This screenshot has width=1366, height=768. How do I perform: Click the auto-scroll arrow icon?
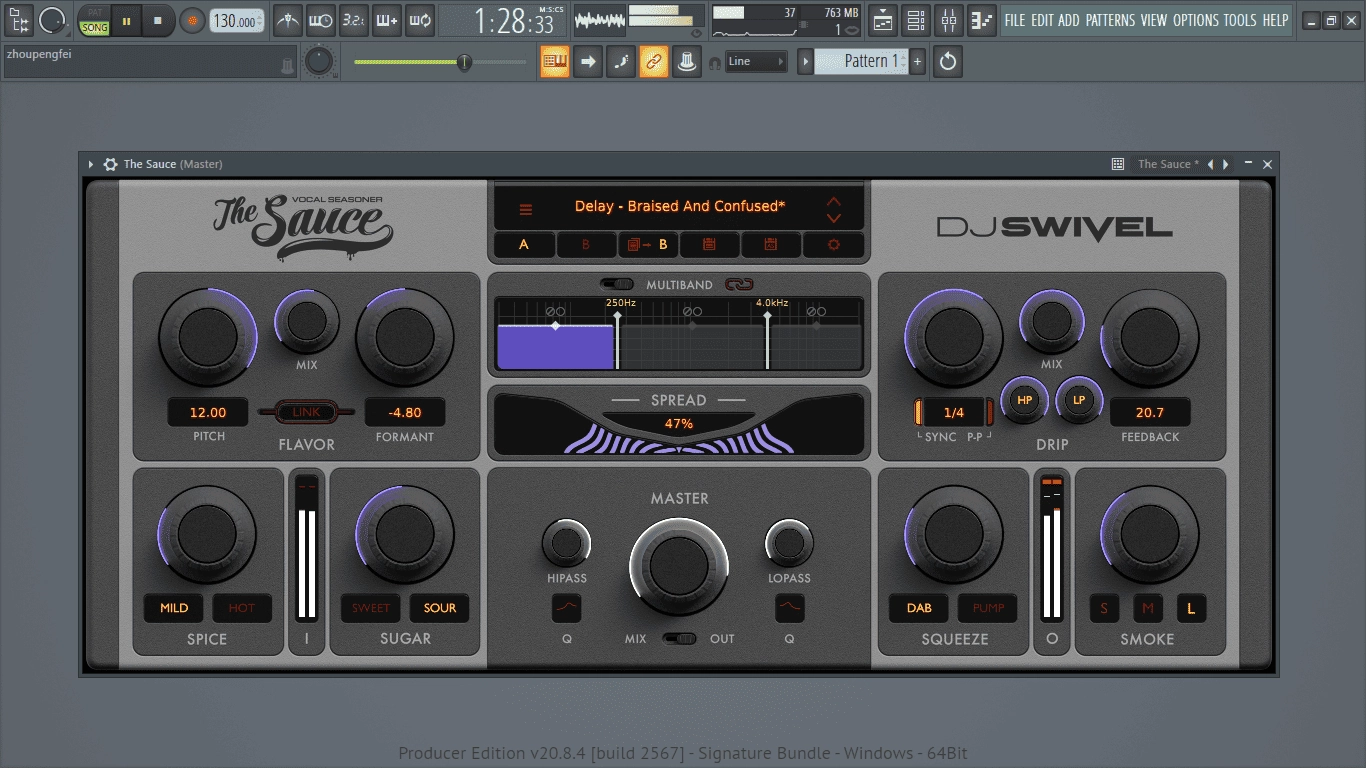[588, 62]
